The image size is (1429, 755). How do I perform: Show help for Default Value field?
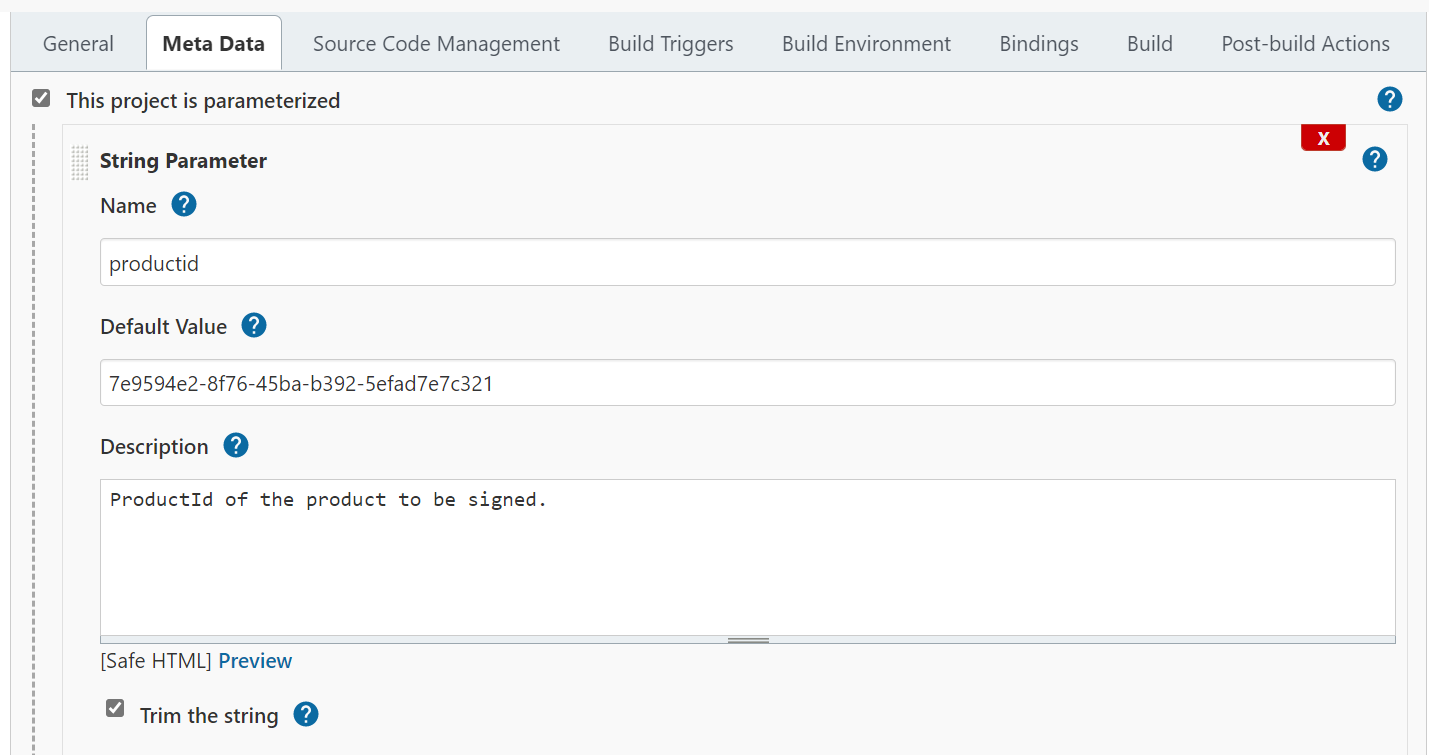(254, 326)
